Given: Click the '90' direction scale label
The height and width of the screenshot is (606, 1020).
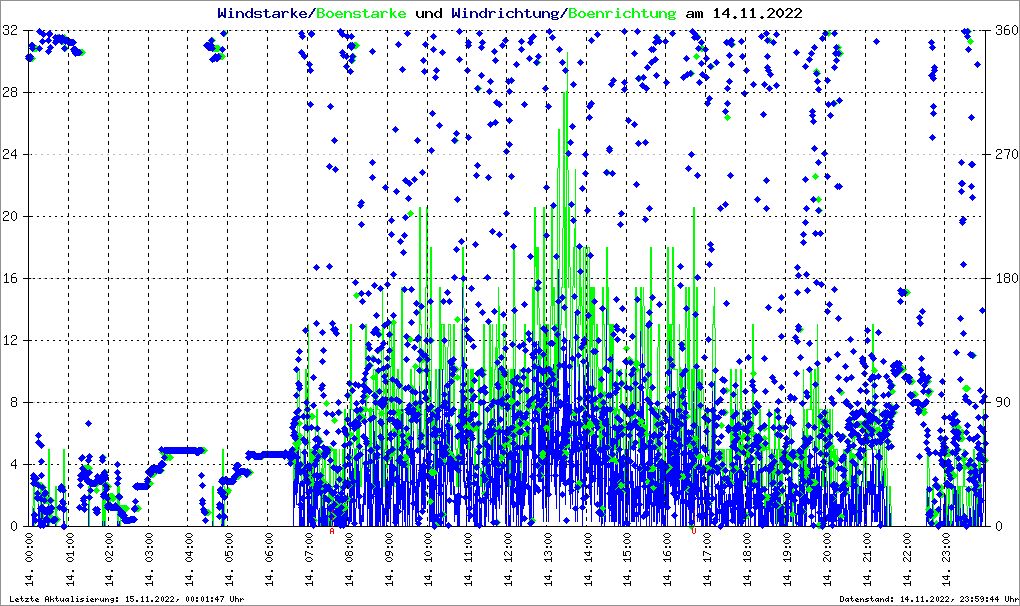Looking at the screenshot, I should [x=1004, y=402].
